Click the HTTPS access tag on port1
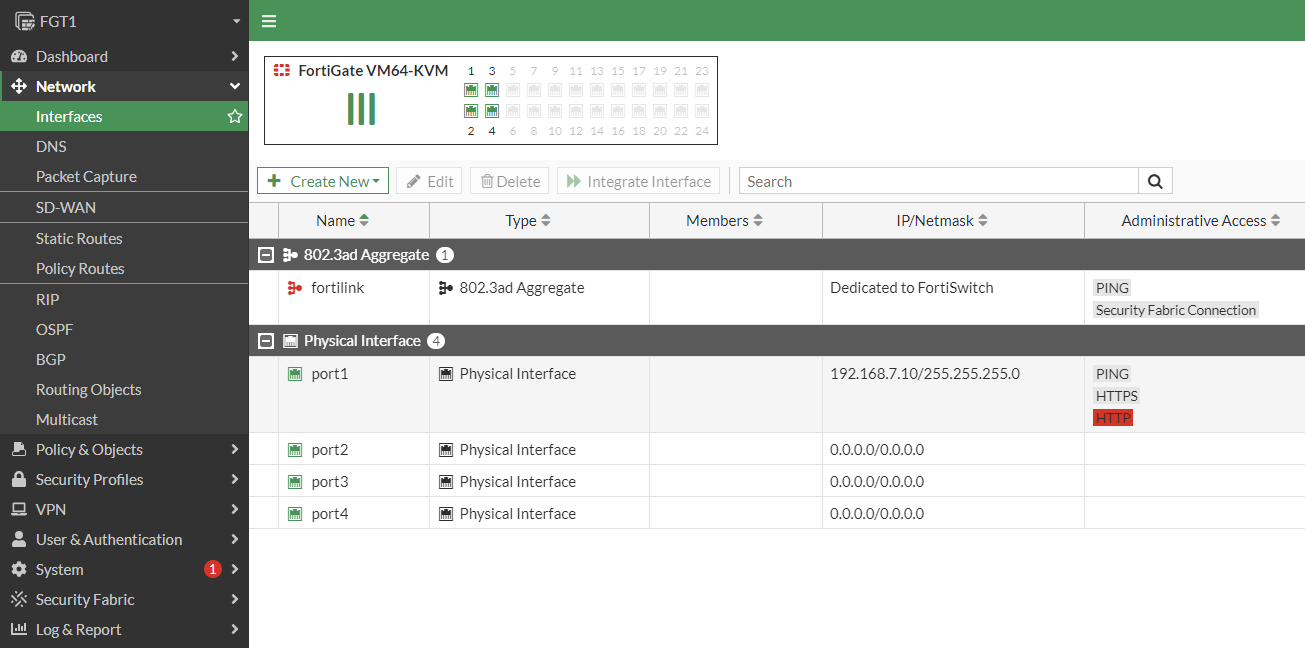 click(x=1117, y=395)
